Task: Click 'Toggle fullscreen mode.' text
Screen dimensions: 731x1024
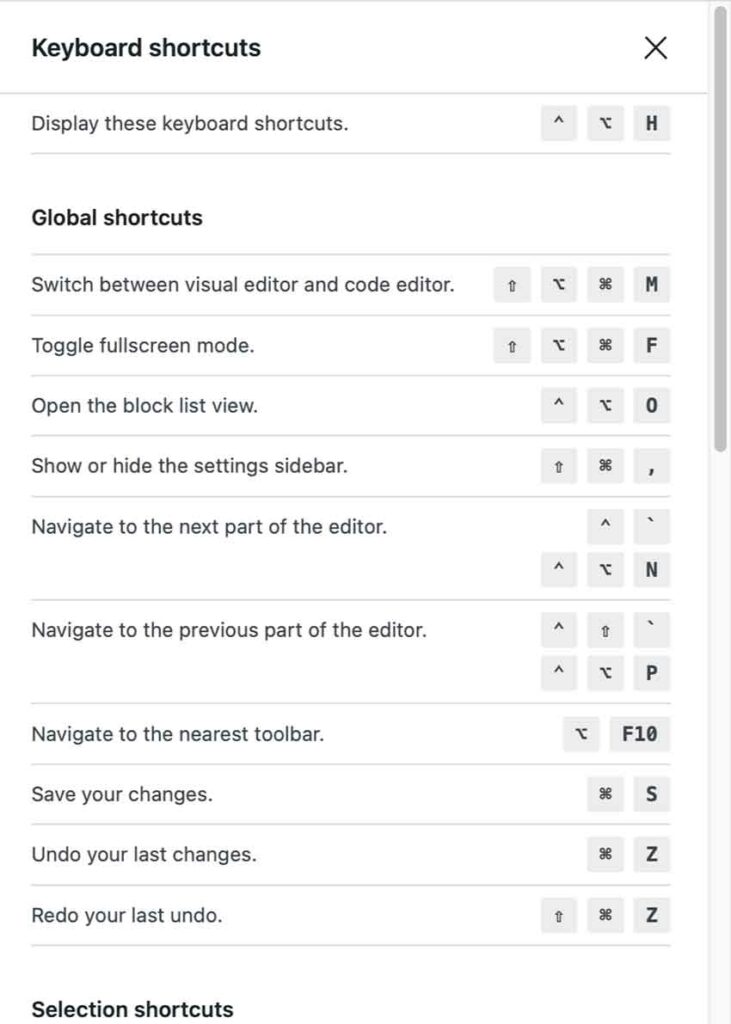Action: coord(143,345)
